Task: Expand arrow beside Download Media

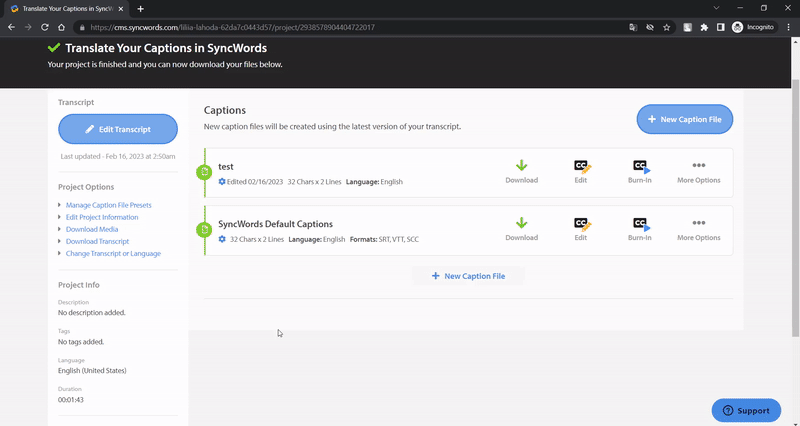Action: coord(60,229)
